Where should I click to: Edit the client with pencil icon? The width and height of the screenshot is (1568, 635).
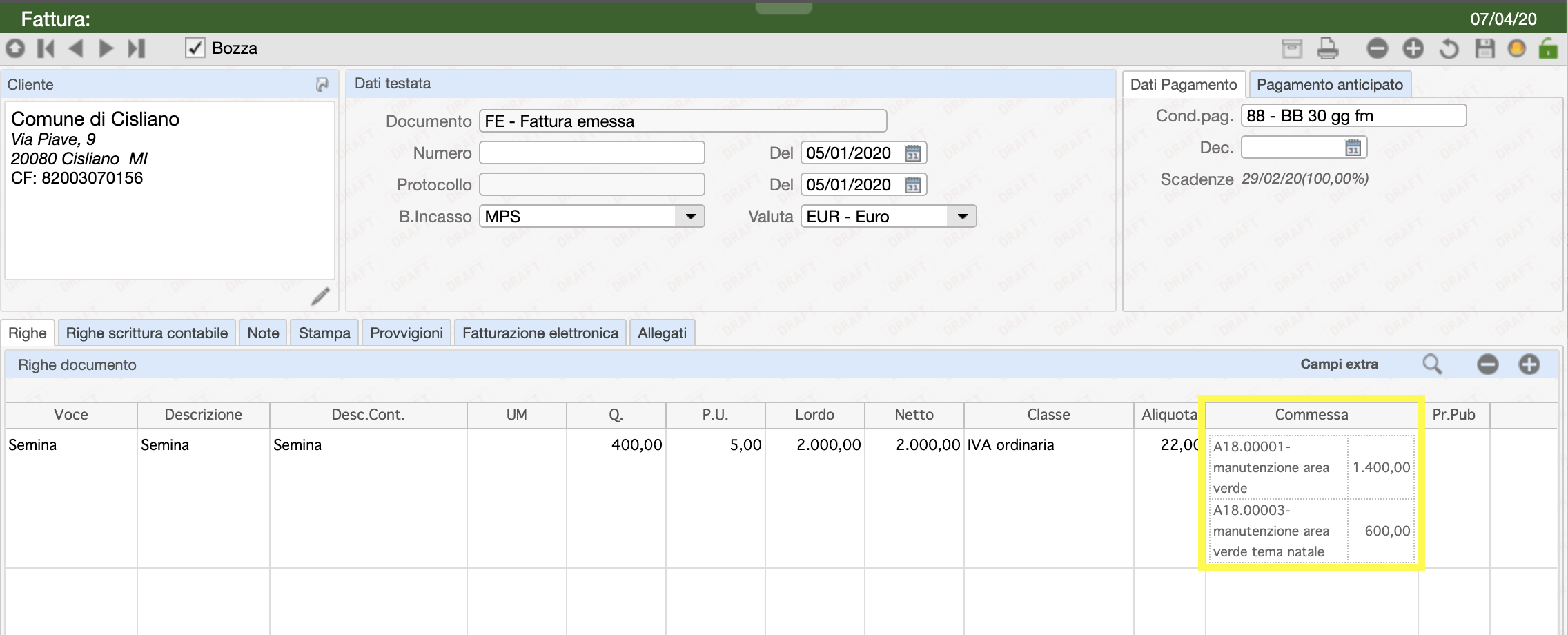[x=320, y=296]
